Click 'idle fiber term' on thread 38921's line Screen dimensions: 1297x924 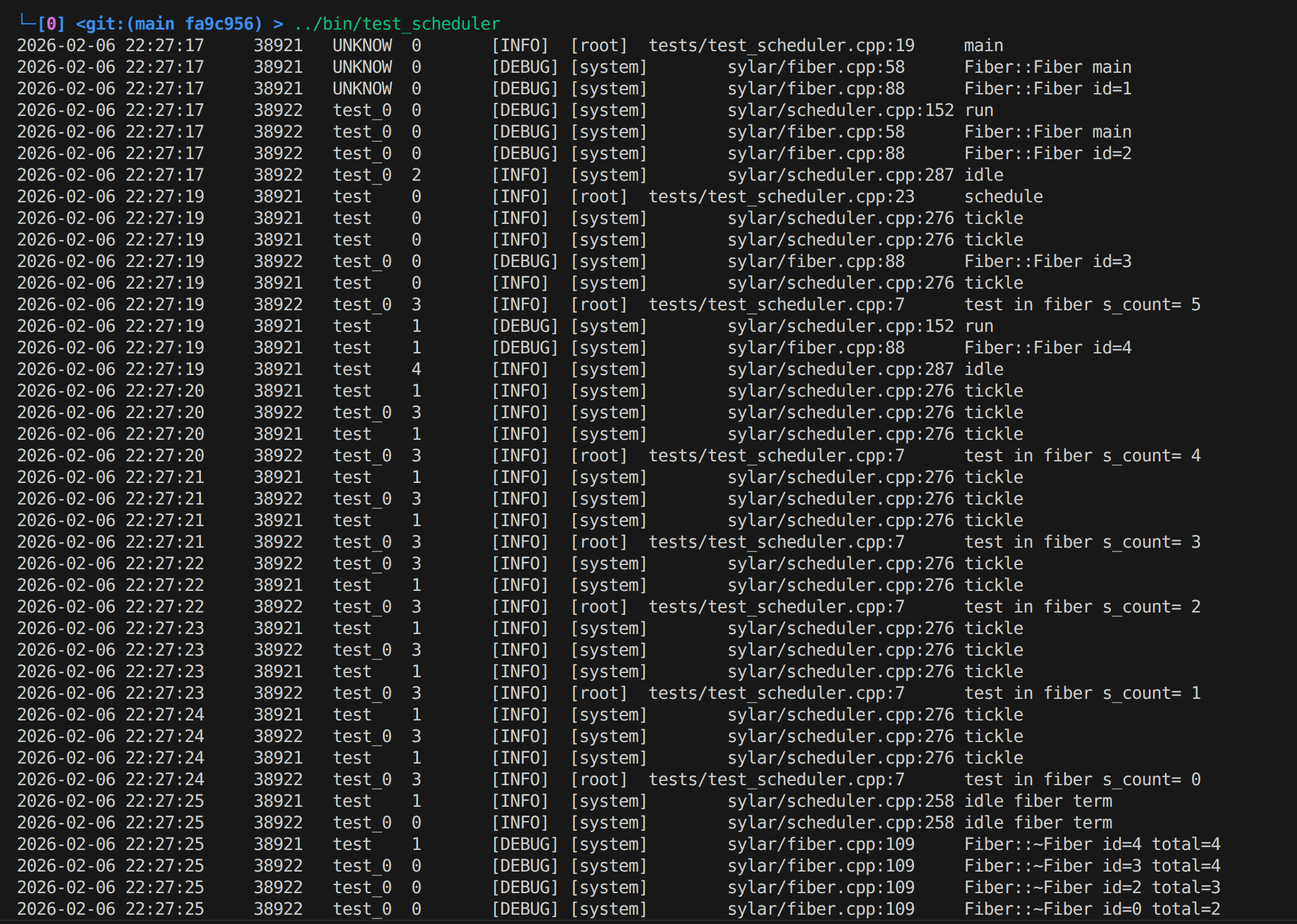[1037, 801]
